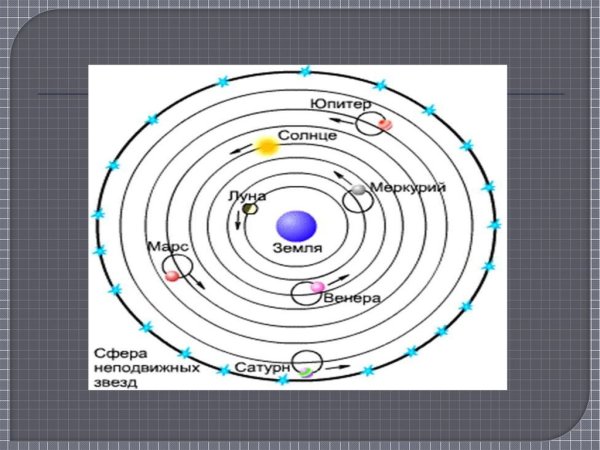Viewport: 600px width, 450px height.
Task: Select the Меркурий label
Action: (x=406, y=187)
